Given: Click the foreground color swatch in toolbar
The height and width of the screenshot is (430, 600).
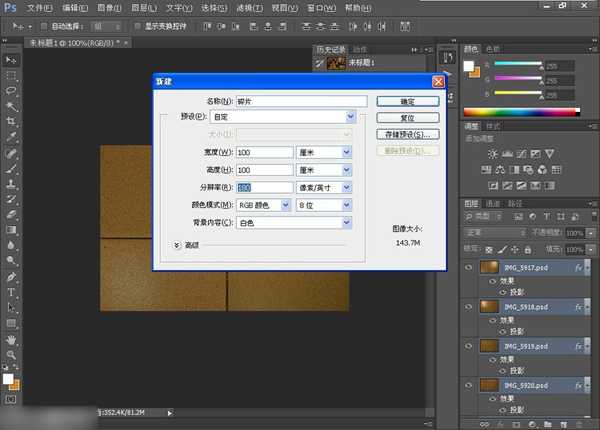Looking at the screenshot, I should point(9,379).
